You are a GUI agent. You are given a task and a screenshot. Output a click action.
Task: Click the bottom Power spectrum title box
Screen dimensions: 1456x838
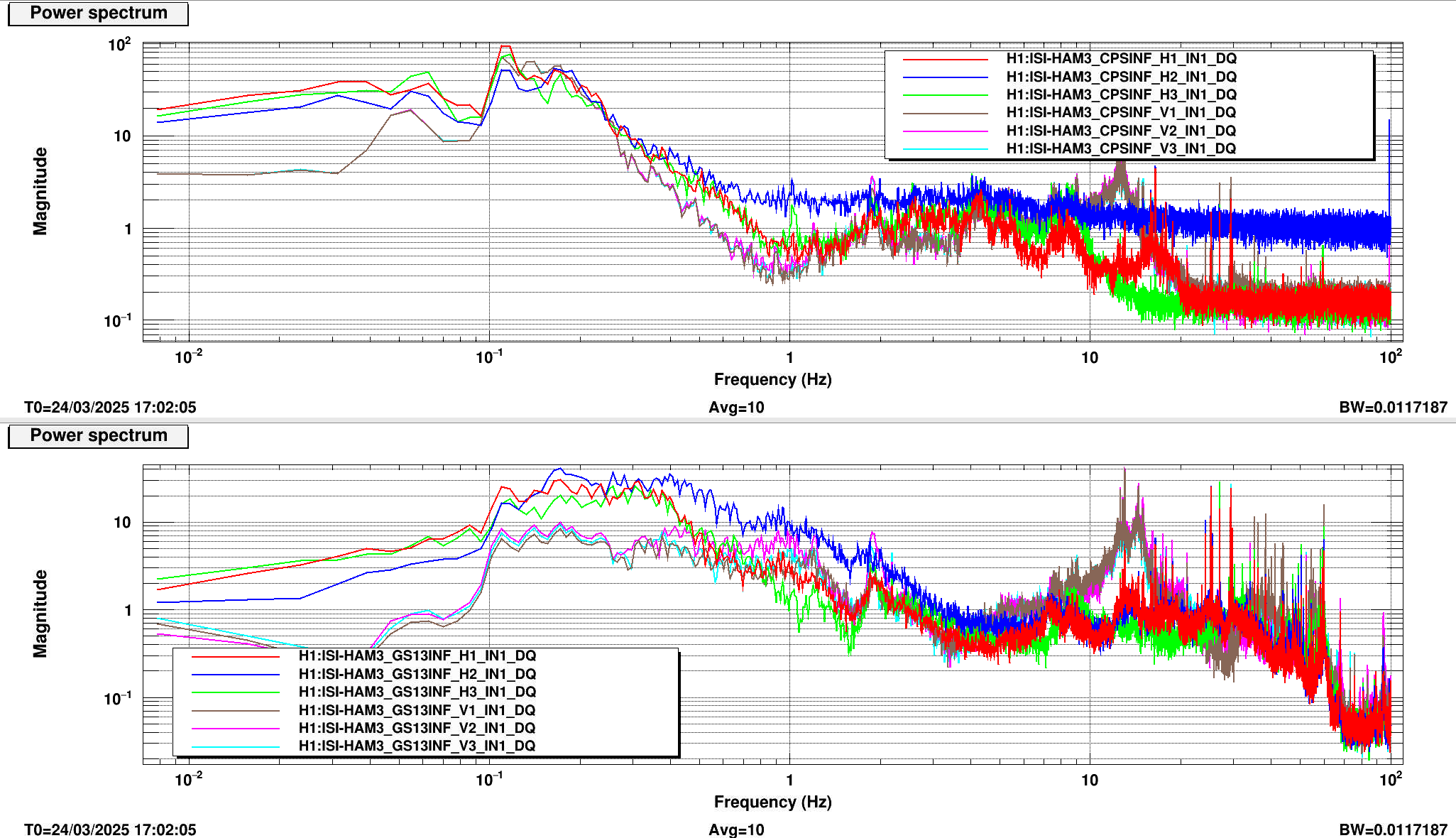tap(98, 436)
